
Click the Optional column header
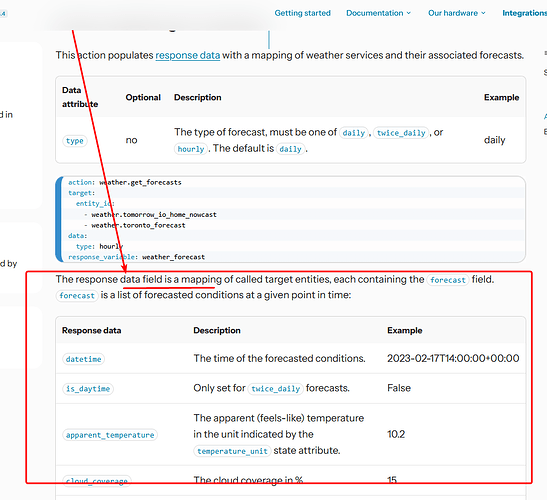point(143,97)
